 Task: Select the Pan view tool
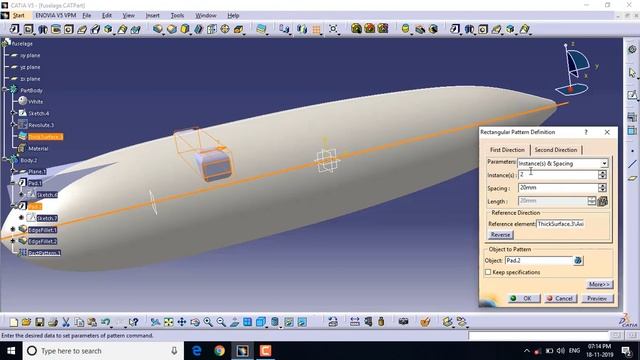tap(182, 322)
